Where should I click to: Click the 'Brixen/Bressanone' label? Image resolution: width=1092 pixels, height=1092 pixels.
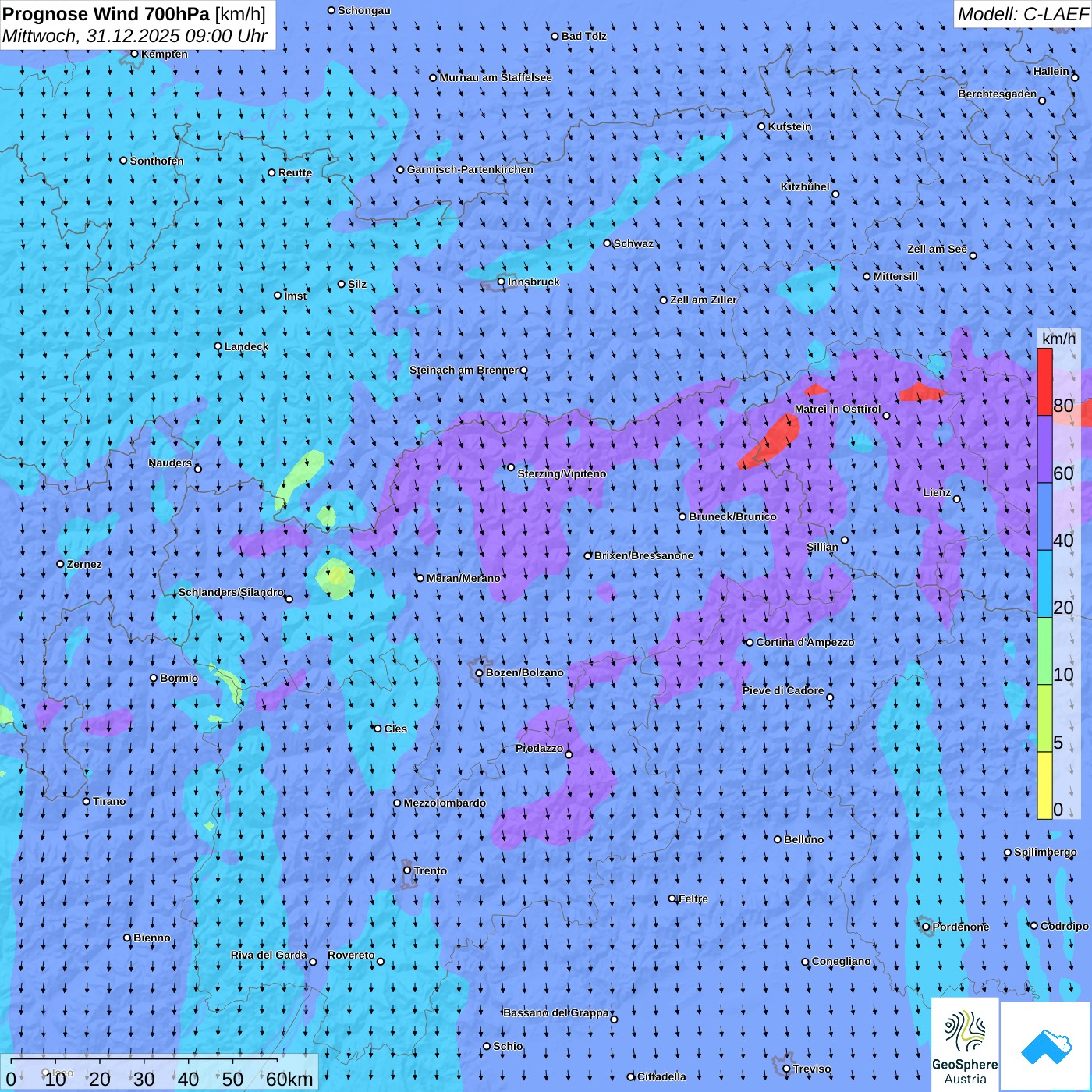click(643, 555)
